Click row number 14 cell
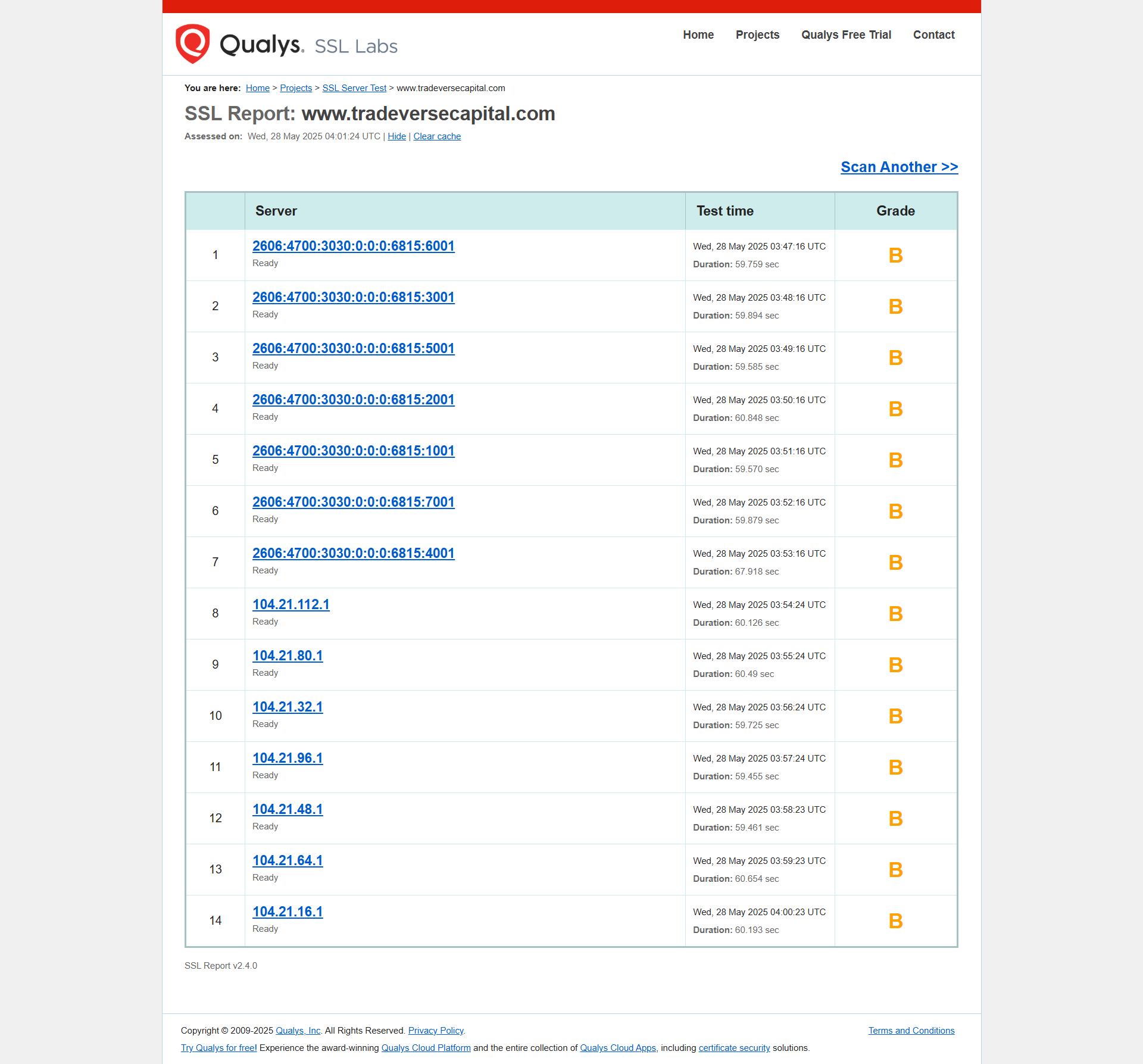The height and width of the screenshot is (1064, 1143). tap(216, 921)
